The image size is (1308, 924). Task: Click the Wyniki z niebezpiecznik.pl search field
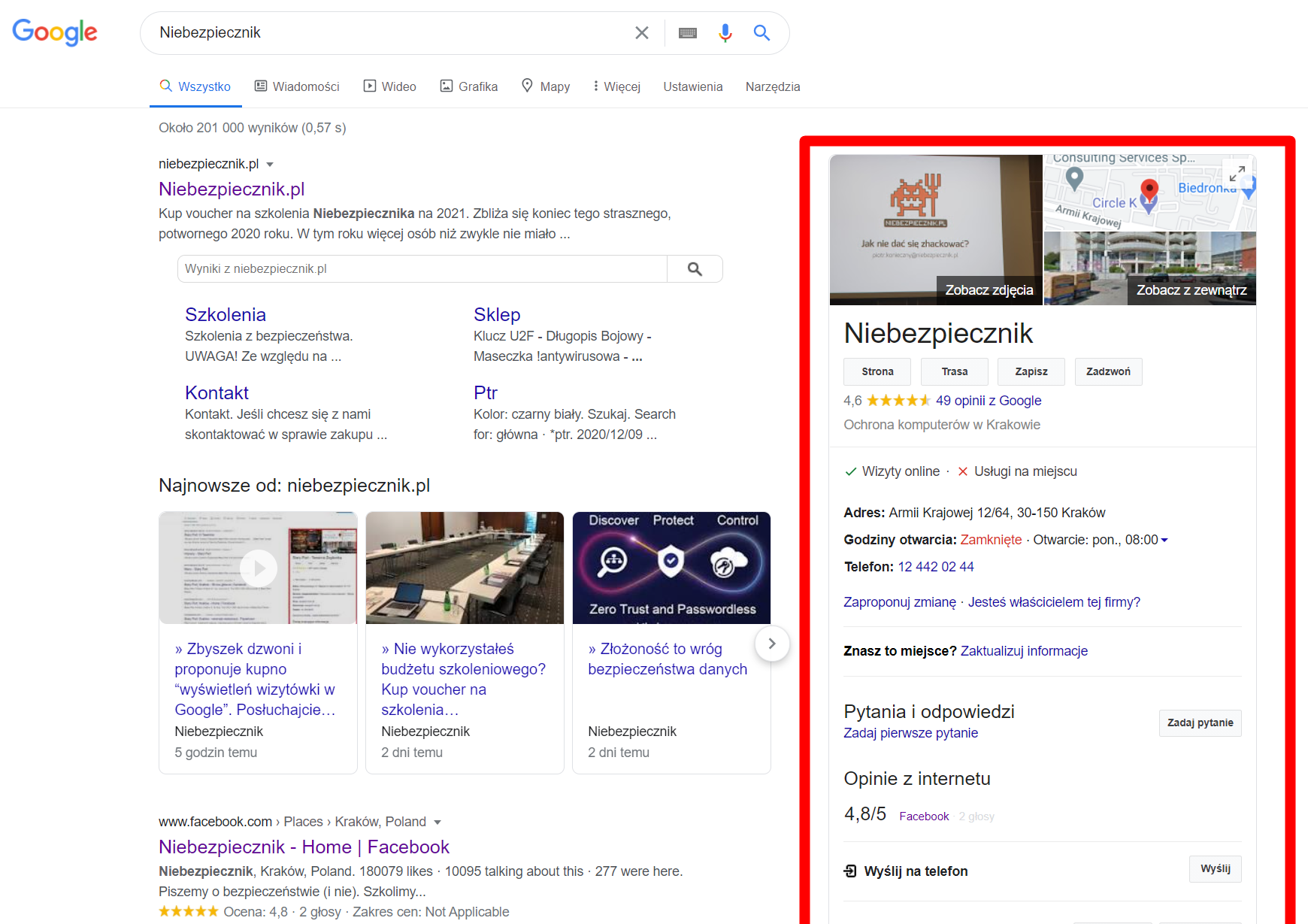[x=422, y=268]
